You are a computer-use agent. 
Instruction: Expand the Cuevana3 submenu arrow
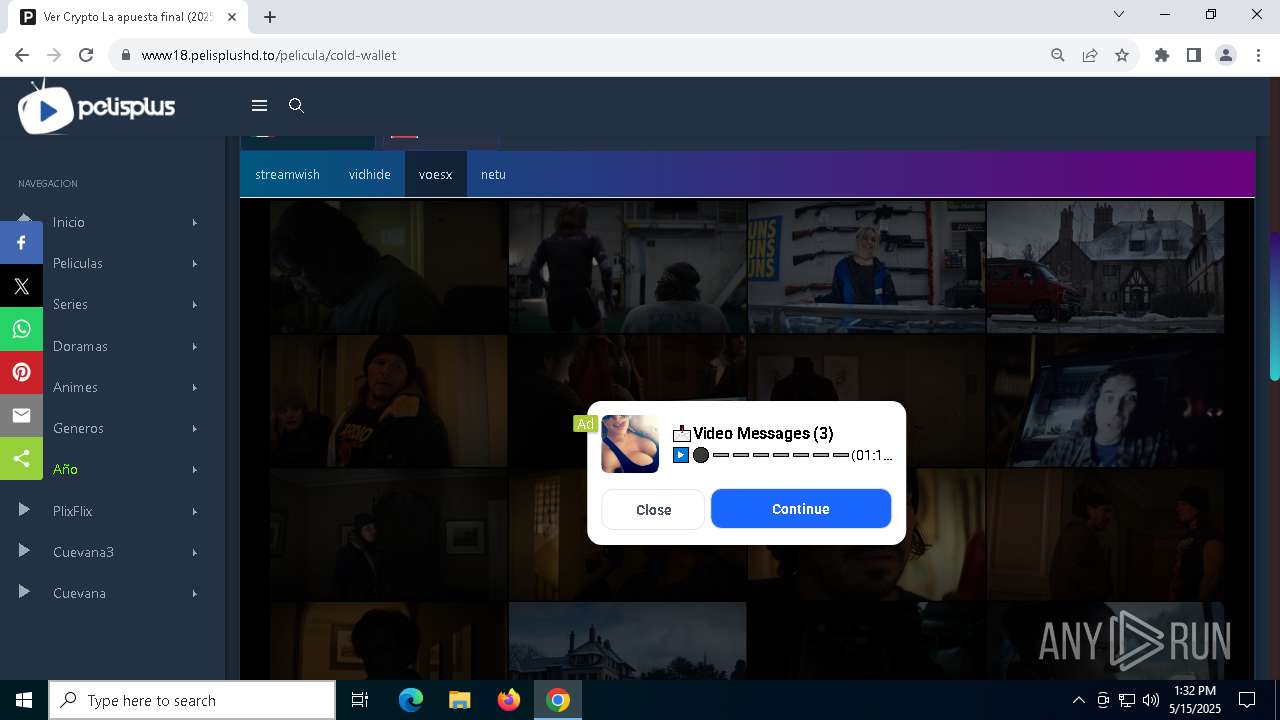(195, 552)
